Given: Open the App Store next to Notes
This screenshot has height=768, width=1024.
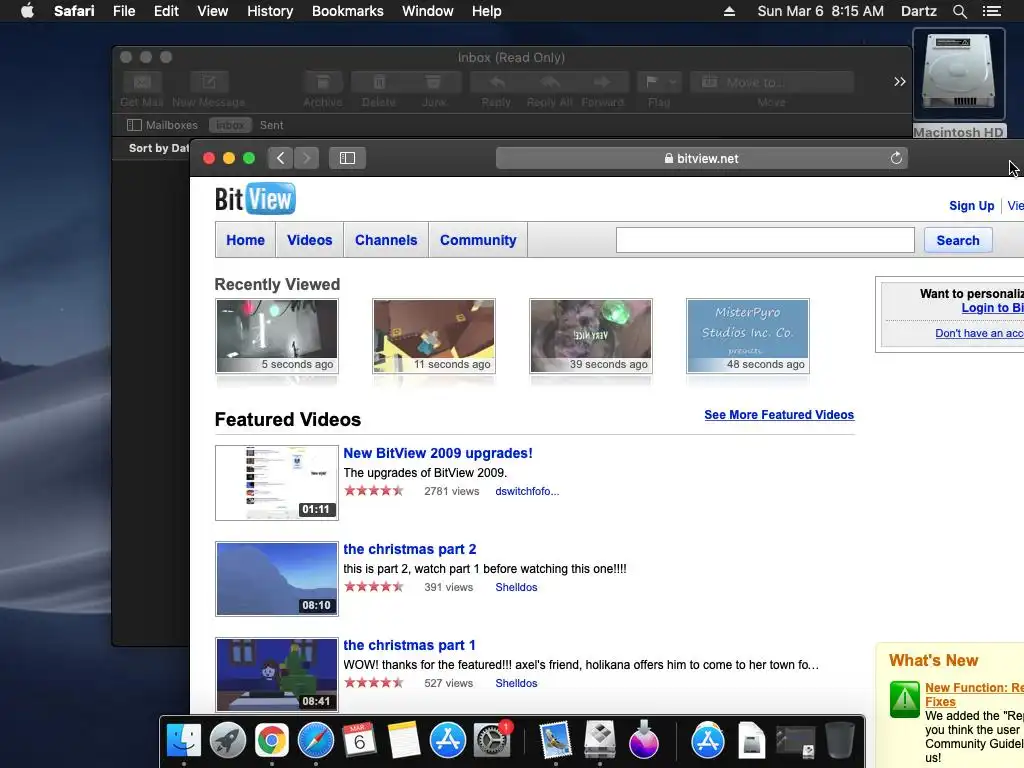Looking at the screenshot, I should point(447,741).
